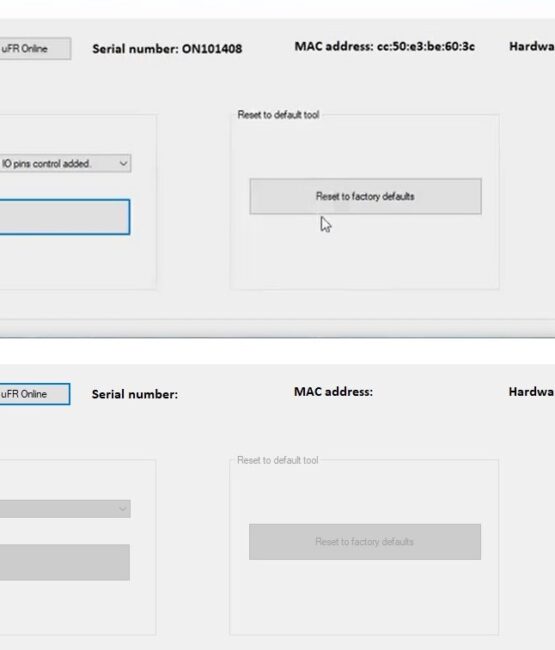Click 'ON101408' serial value
Image resolution: width=555 pixels, height=650 pixels.
(212, 49)
